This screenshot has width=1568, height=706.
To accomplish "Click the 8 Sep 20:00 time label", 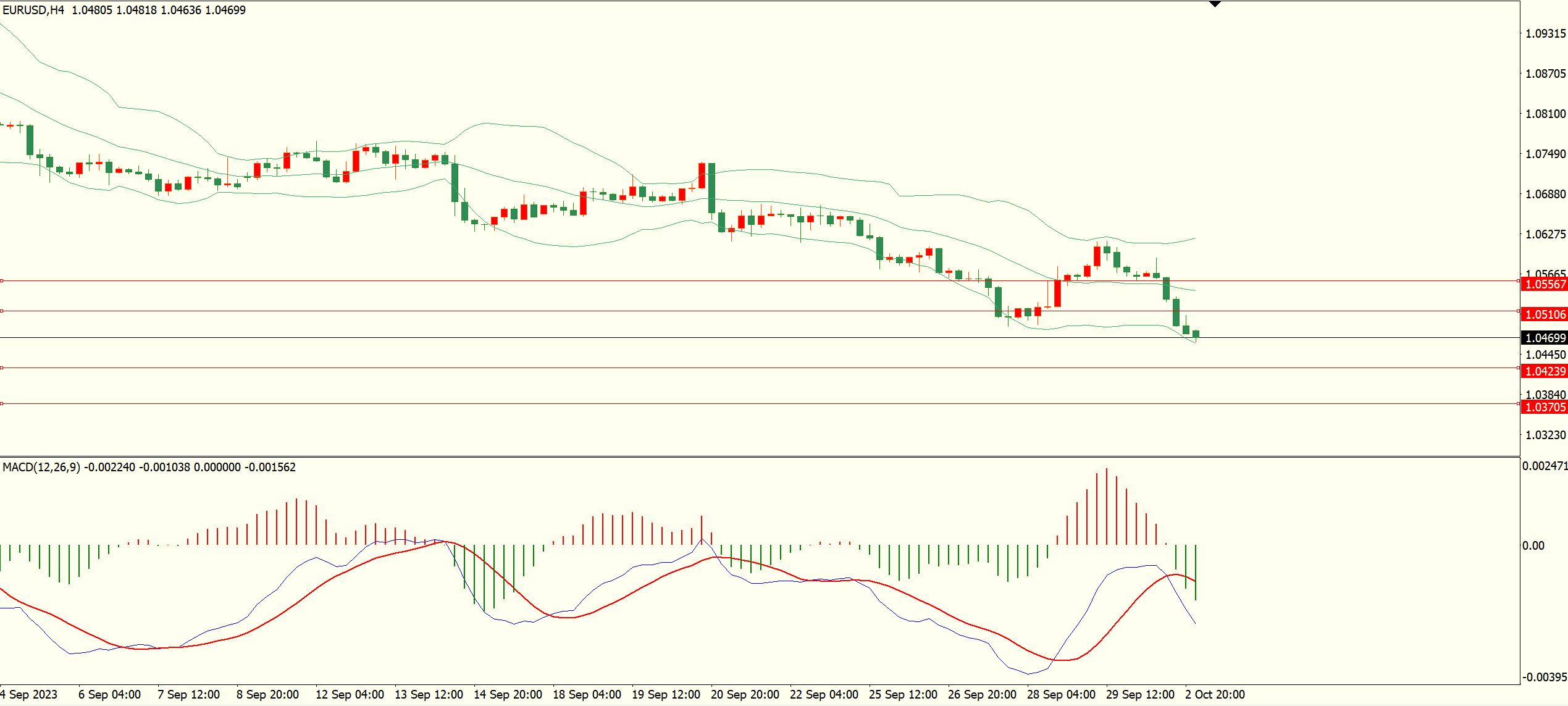I will coord(267,694).
